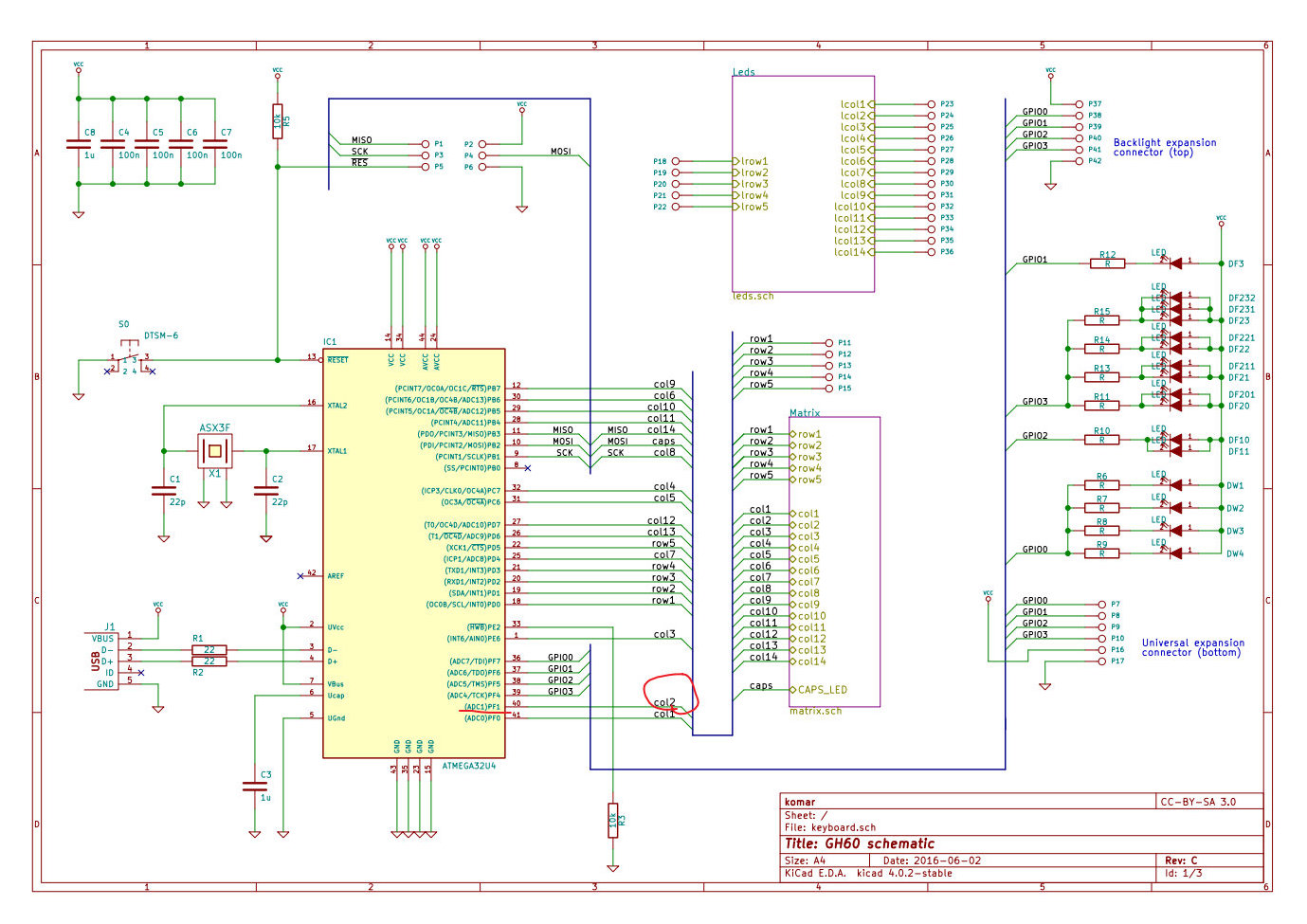Screen dimensions: 1307x924
Task: Select resistor R12 on GPIO1
Action: pyautogui.click(x=1107, y=262)
